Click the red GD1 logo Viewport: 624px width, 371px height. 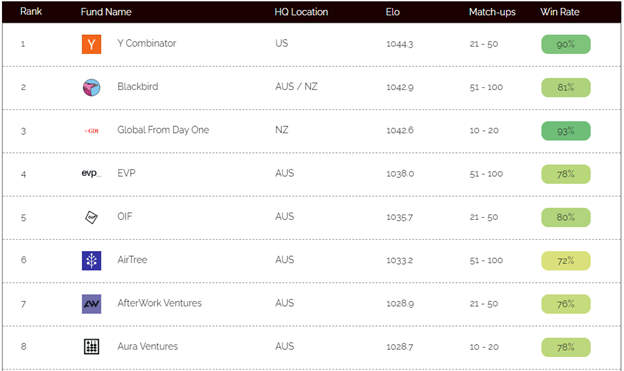pyautogui.click(x=92, y=131)
